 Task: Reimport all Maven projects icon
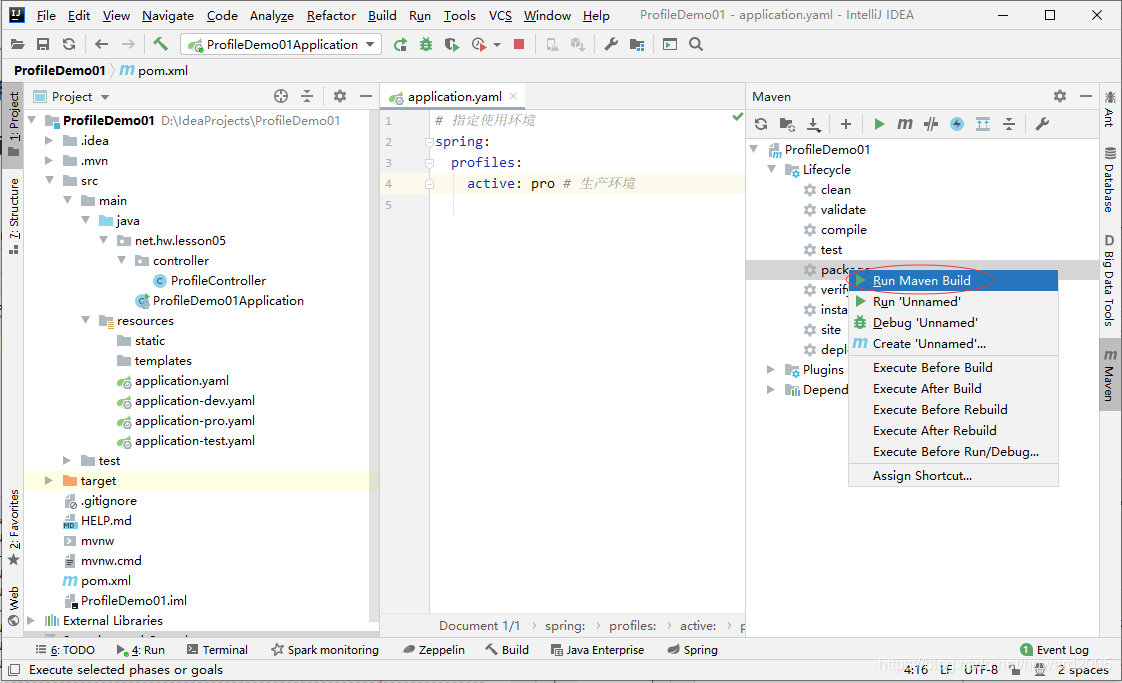pyautogui.click(x=761, y=124)
